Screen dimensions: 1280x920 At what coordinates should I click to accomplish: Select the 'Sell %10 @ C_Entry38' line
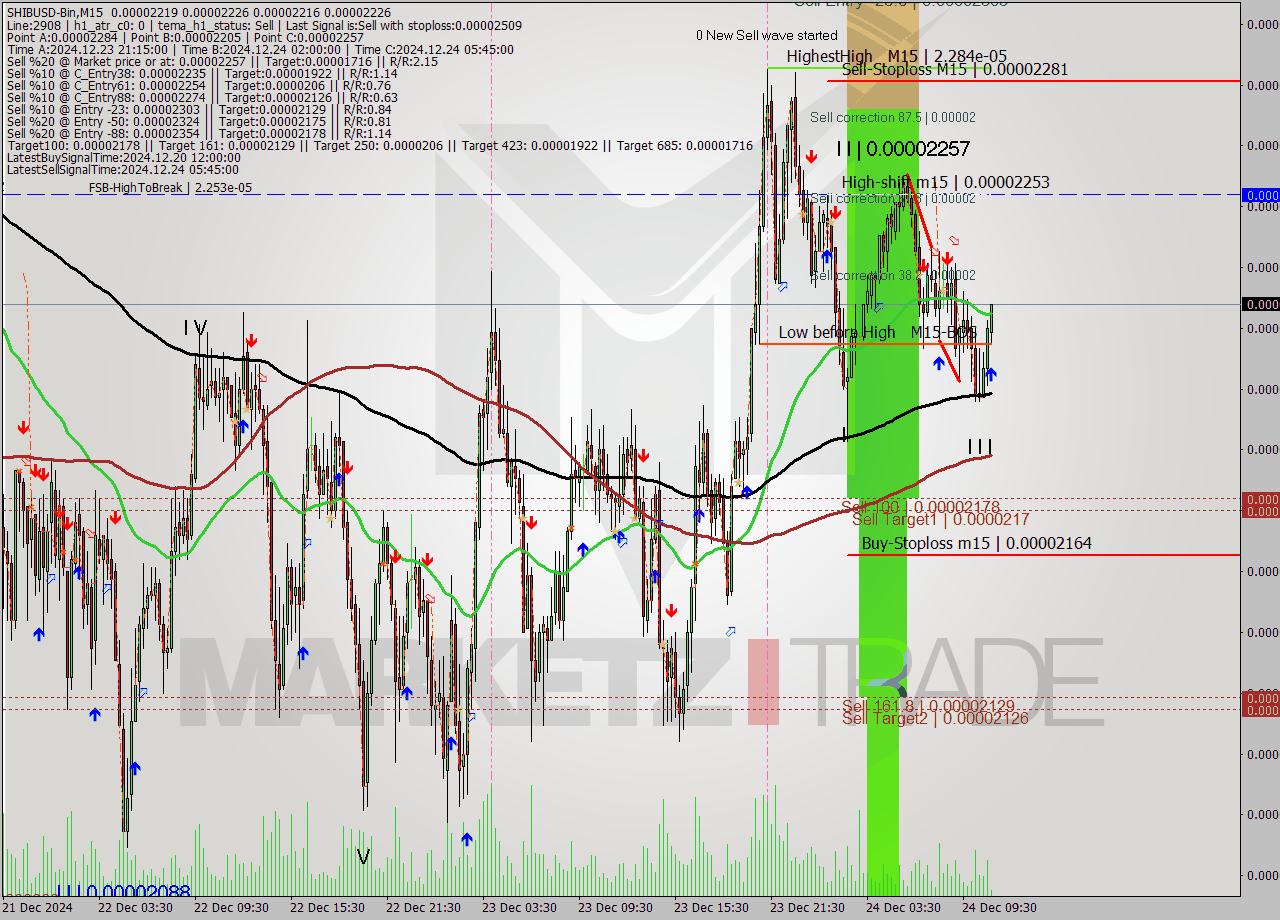(x=202, y=74)
